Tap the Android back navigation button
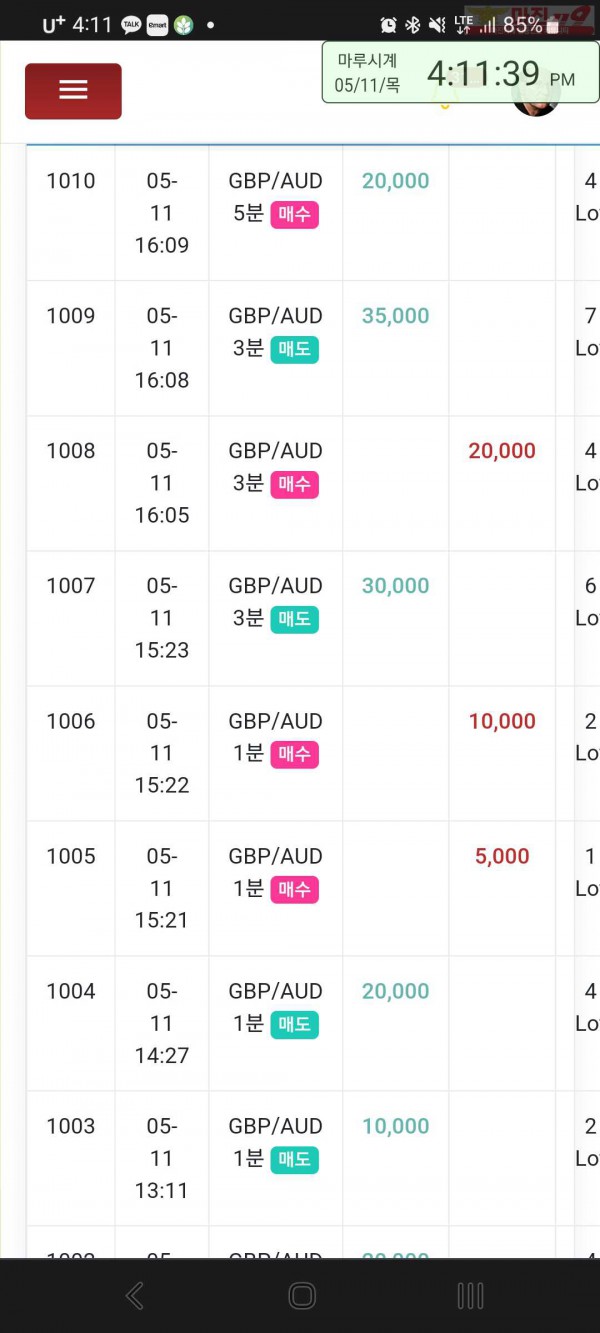This screenshot has height=1333, width=600. [x=134, y=1296]
